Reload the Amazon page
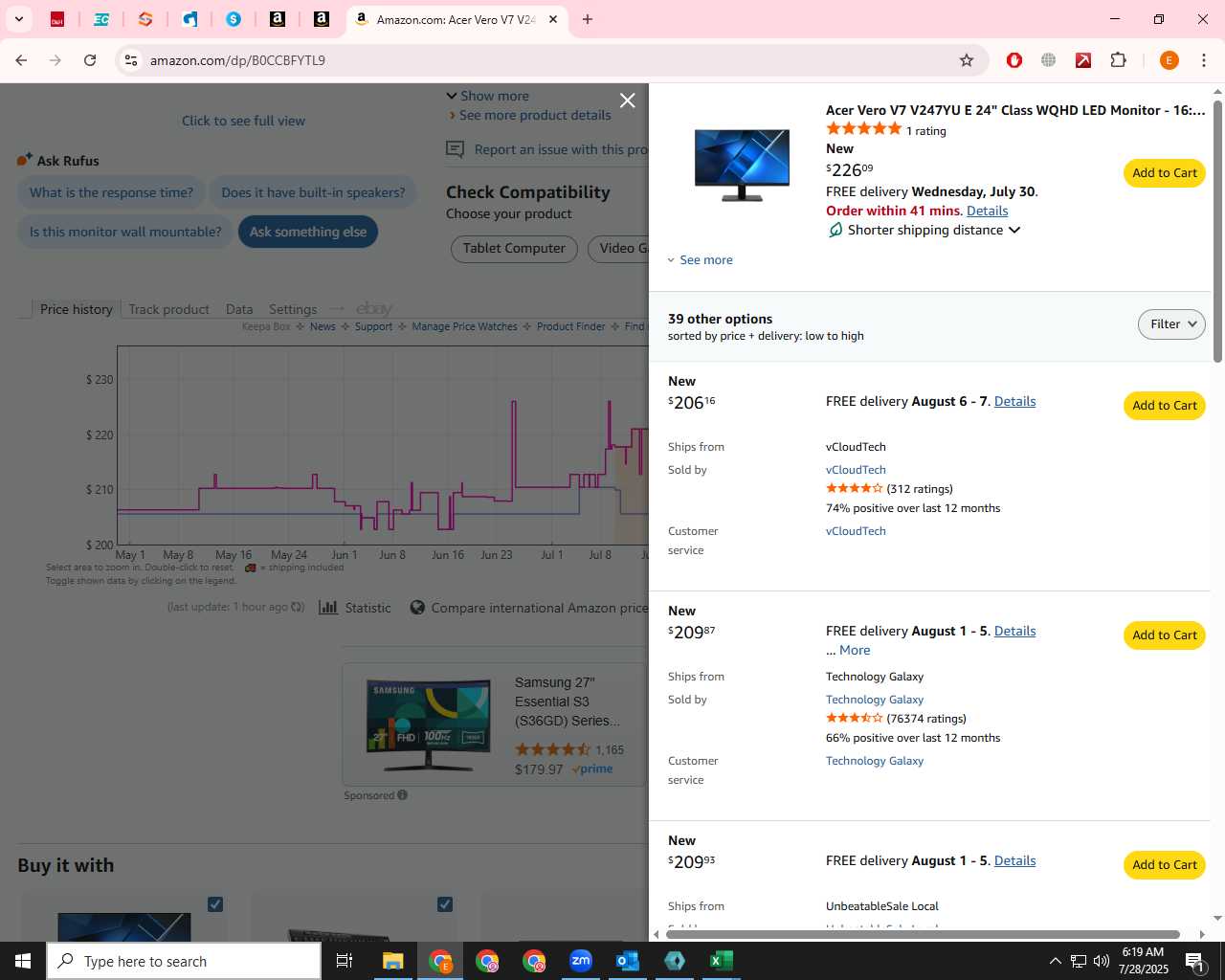 [x=90, y=60]
